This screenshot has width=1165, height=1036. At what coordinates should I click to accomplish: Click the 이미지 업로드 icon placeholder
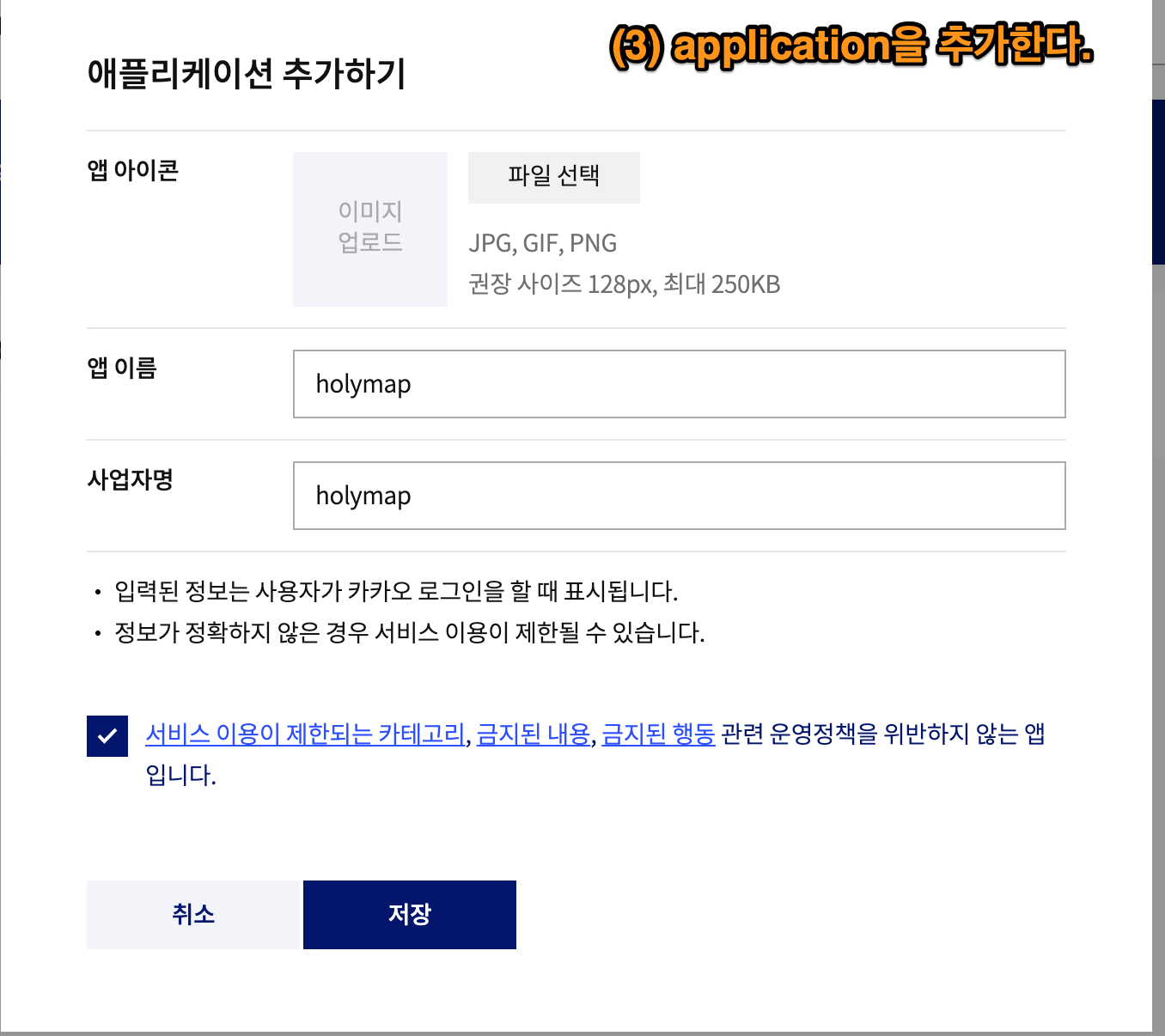point(370,229)
